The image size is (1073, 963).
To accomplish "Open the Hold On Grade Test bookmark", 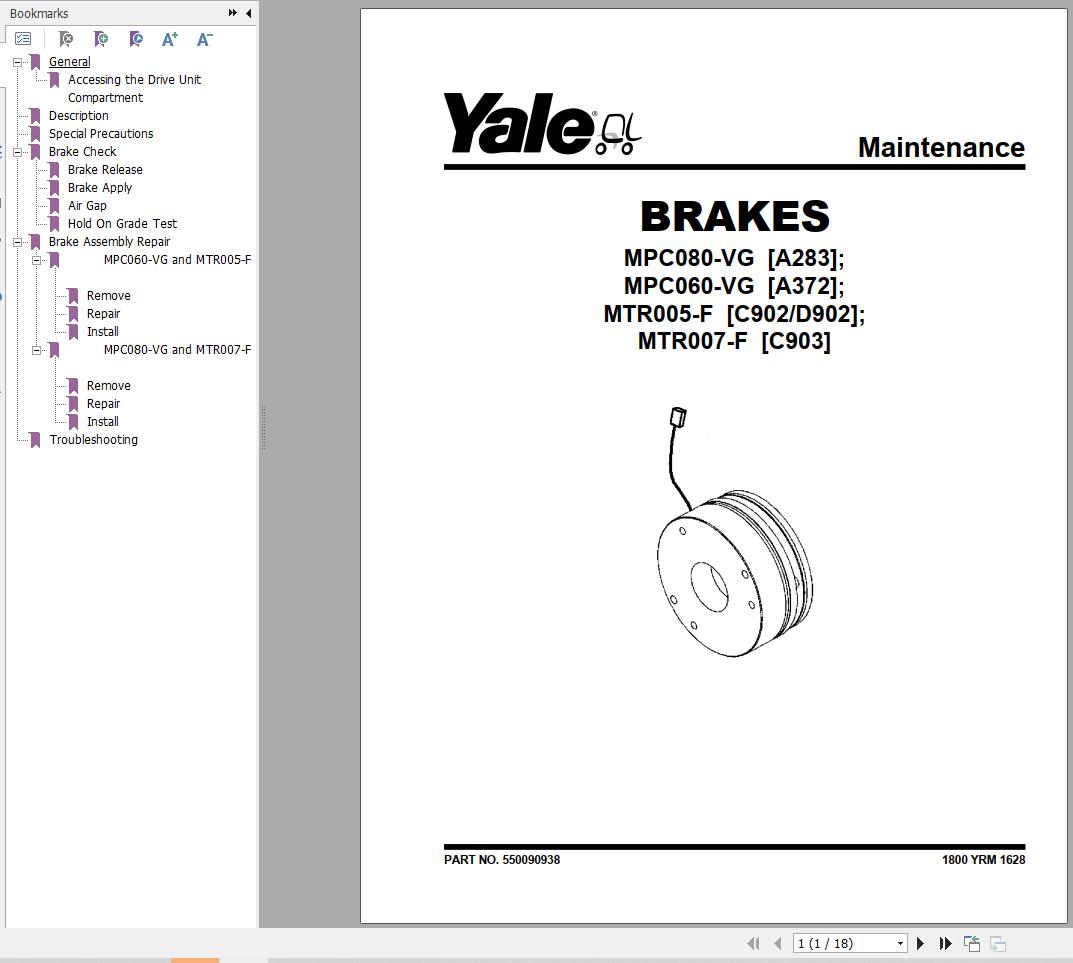I will coord(122,223).
